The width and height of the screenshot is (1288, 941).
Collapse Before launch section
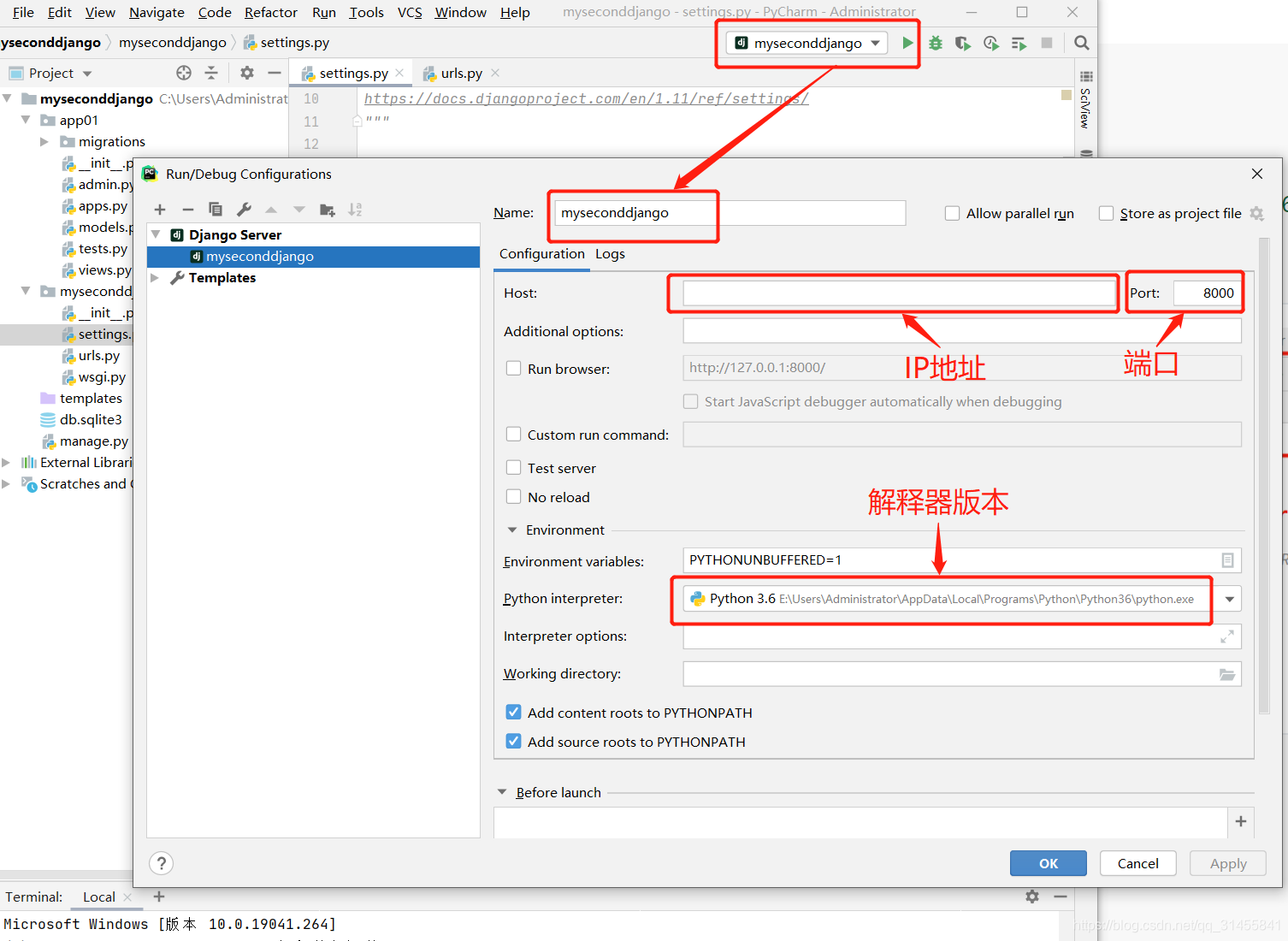[x=502, y=792]
